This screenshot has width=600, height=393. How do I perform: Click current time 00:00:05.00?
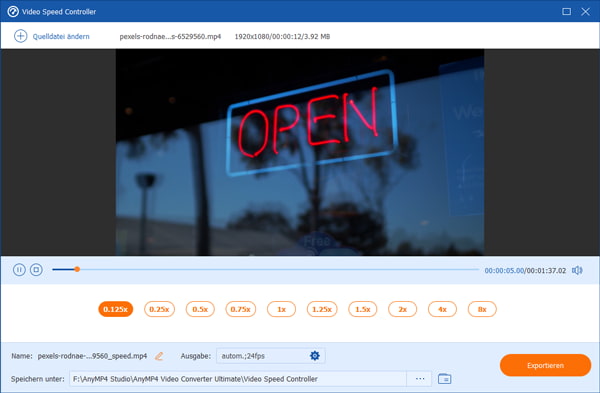tap(504, 271)
